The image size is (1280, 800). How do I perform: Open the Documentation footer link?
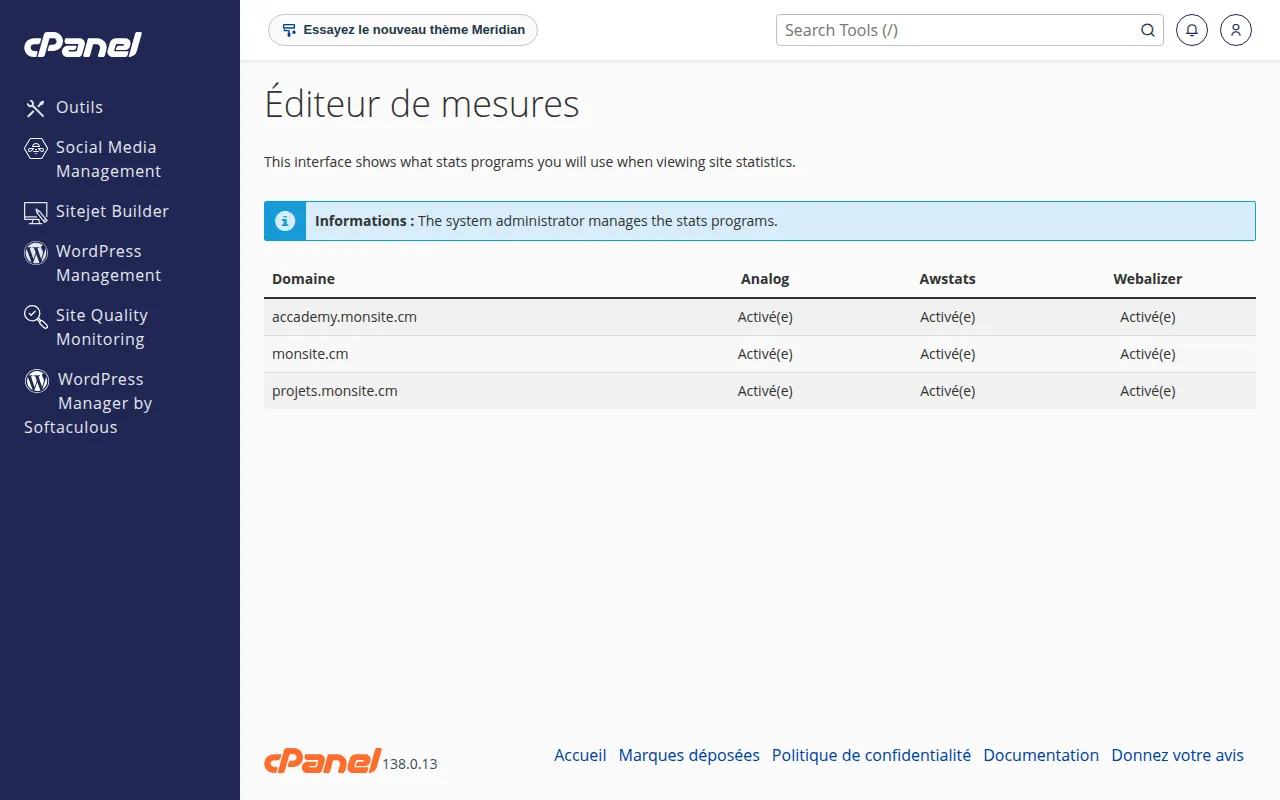pyautogui.click(x=1041, y=755)
